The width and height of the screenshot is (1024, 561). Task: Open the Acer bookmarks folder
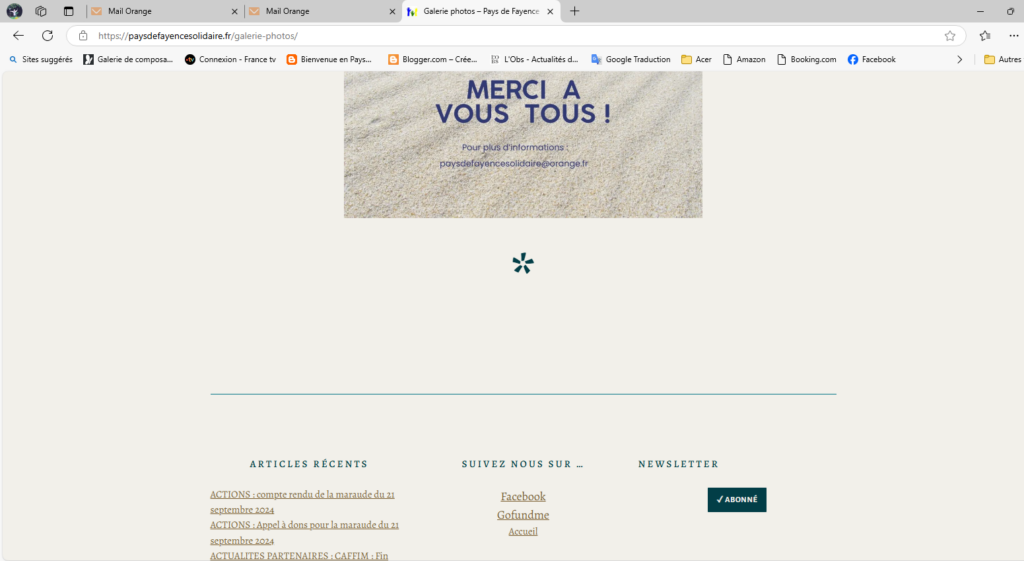pos(696,59)
